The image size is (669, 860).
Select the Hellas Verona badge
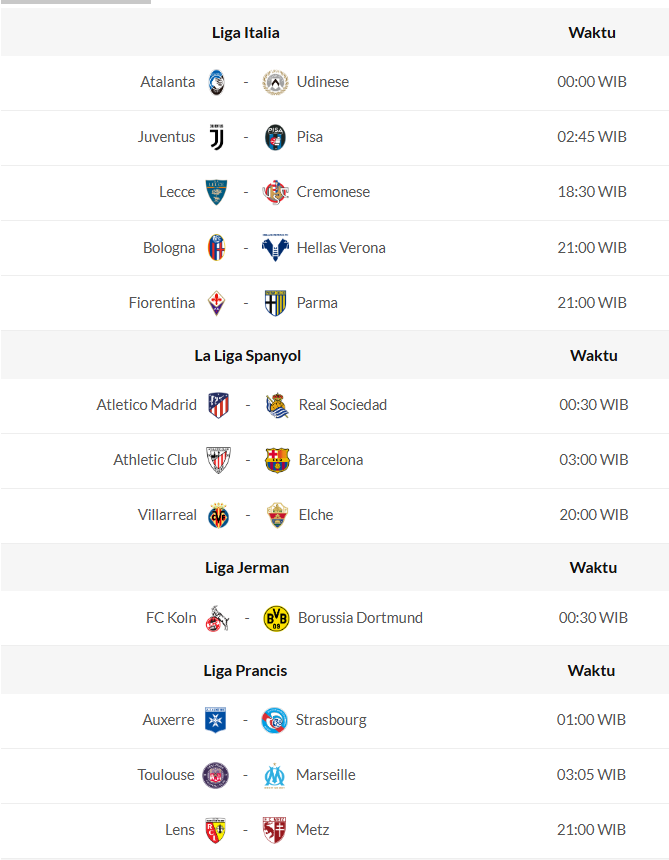[275, 248]
